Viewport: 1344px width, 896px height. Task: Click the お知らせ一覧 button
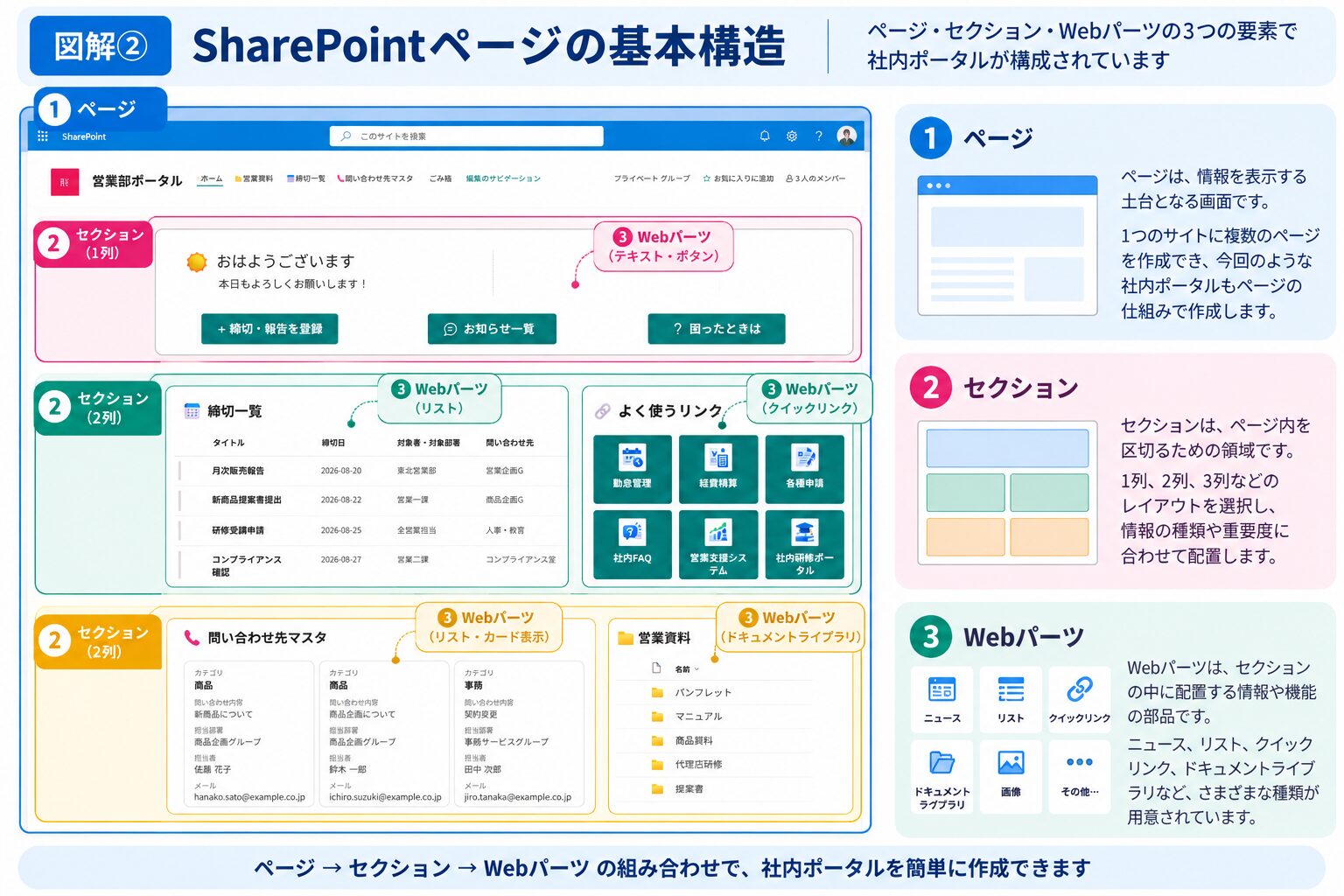(x=492, y=329)
